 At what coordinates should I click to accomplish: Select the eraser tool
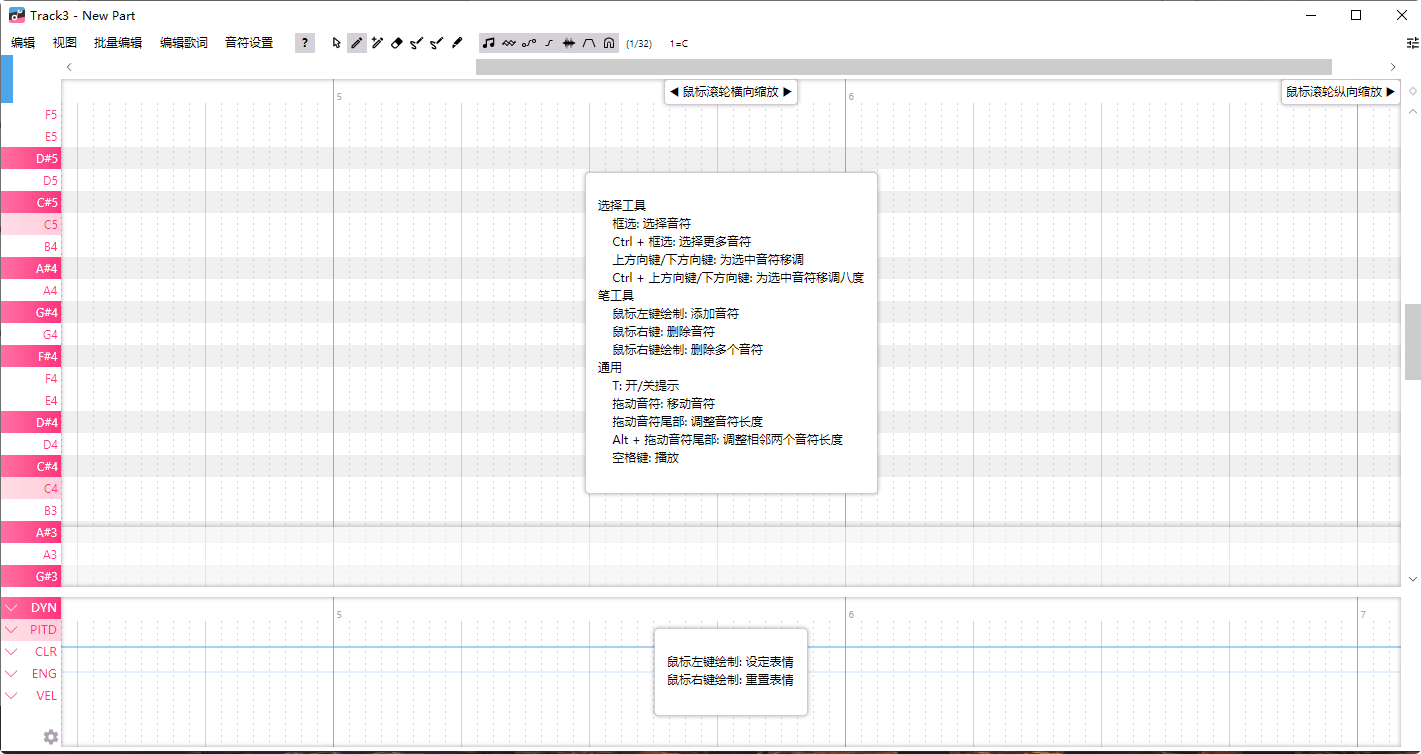pos(396,43)
